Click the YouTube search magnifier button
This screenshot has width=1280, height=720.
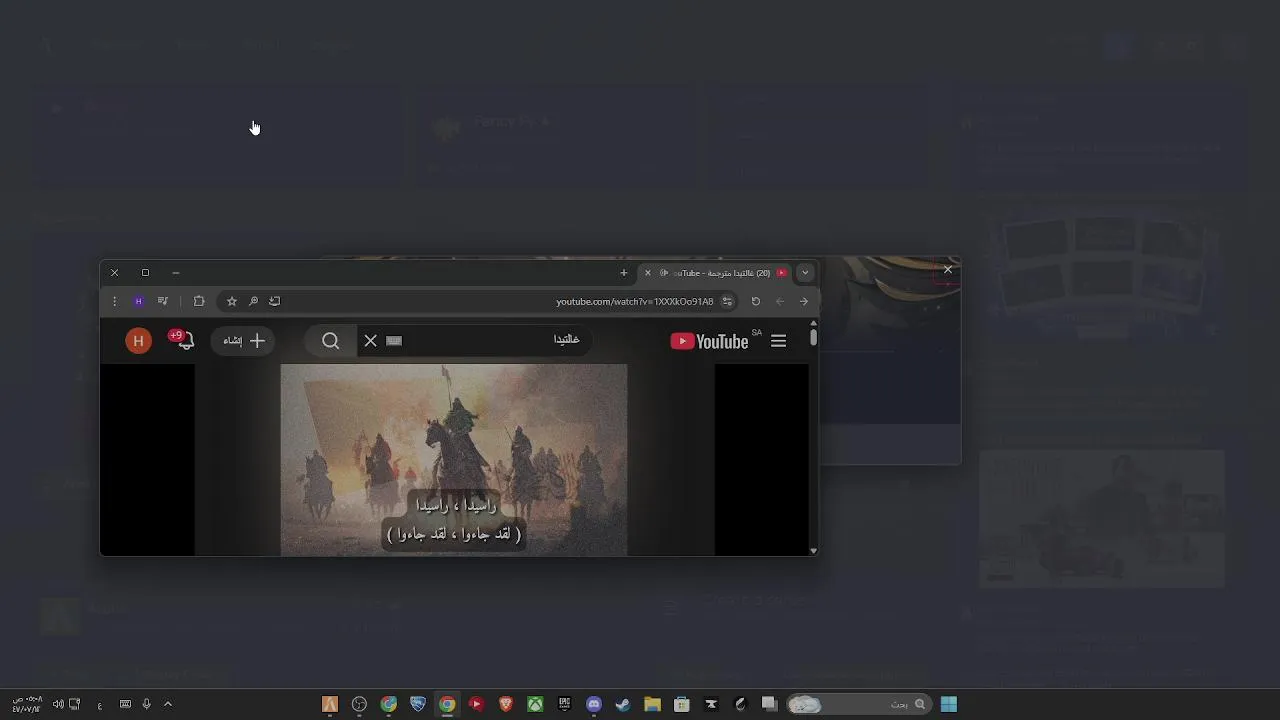[x=331, y=341]
